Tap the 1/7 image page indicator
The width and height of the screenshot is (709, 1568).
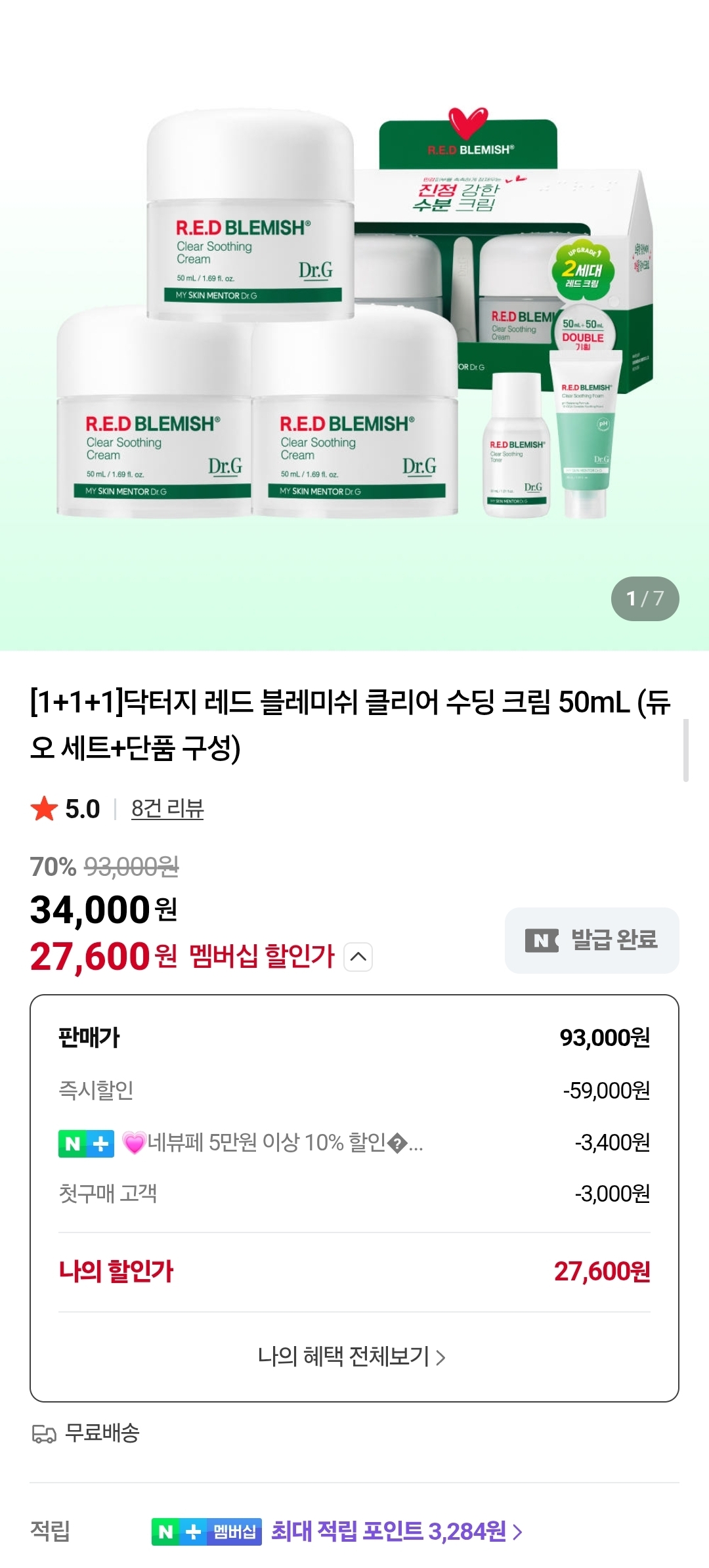coord(645,598)
